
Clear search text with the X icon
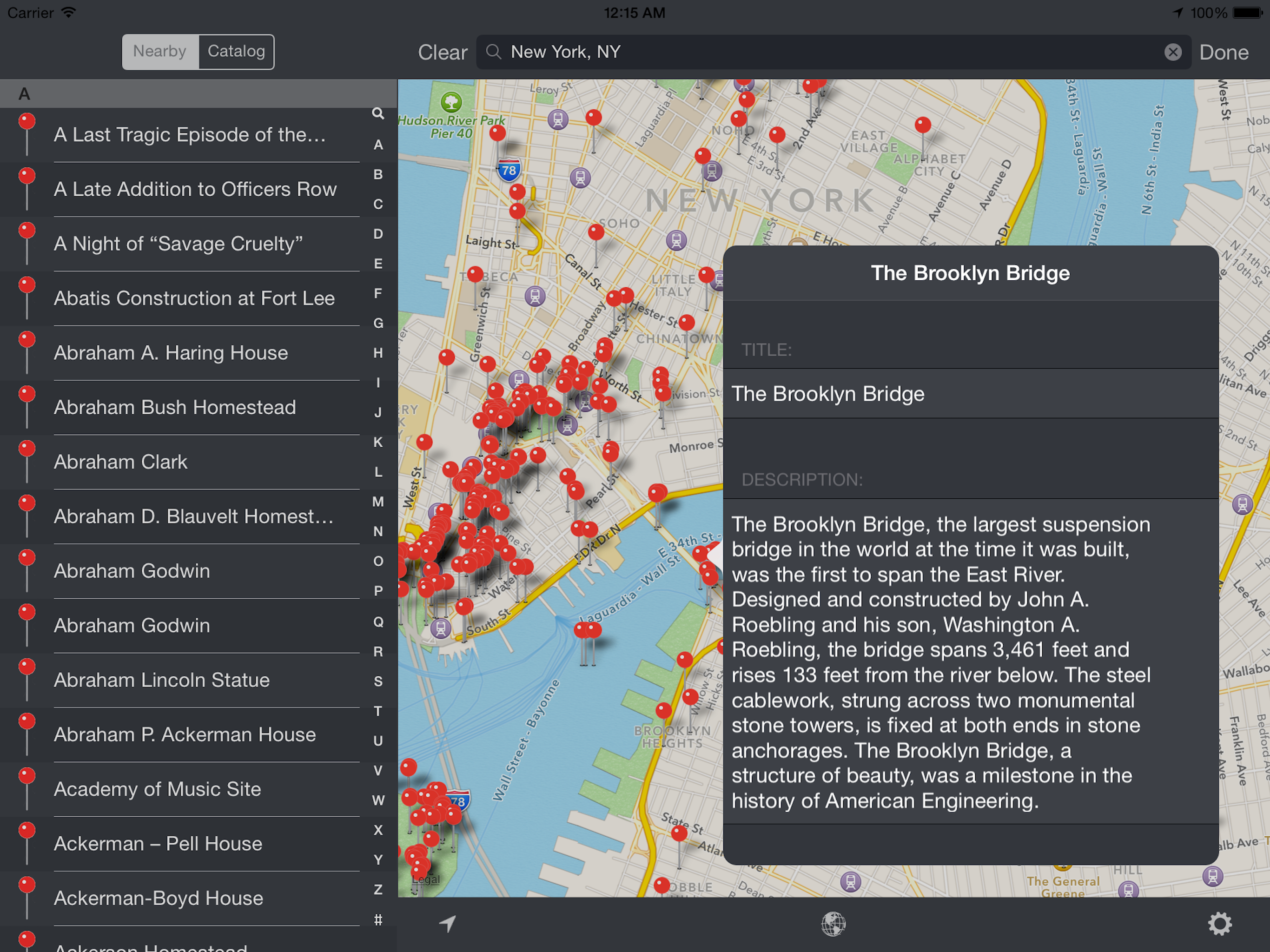(x=1172, y=52)
